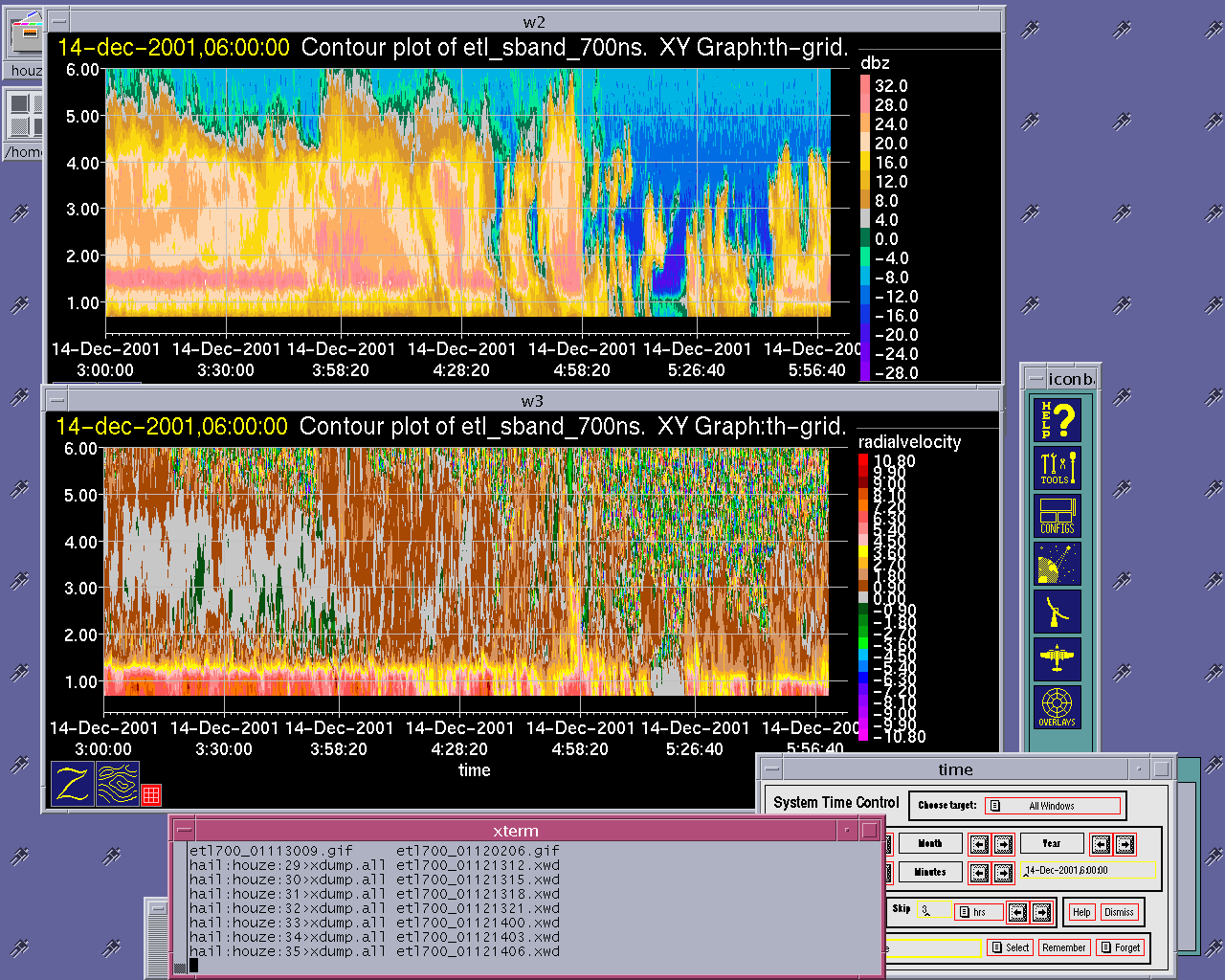This screenshot has height=980, width=1225.
Task: Toggle the red grid icon in the w3 window
Action: (x=151, y=794)
